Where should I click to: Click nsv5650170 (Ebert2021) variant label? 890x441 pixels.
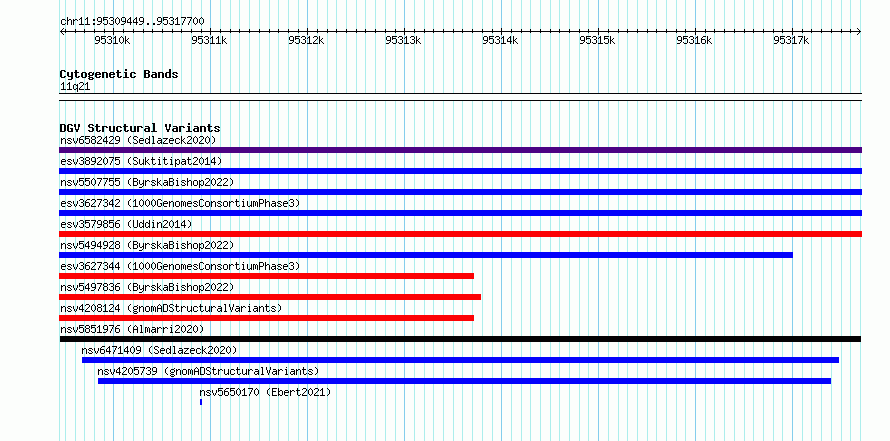[x=265, y=392]
